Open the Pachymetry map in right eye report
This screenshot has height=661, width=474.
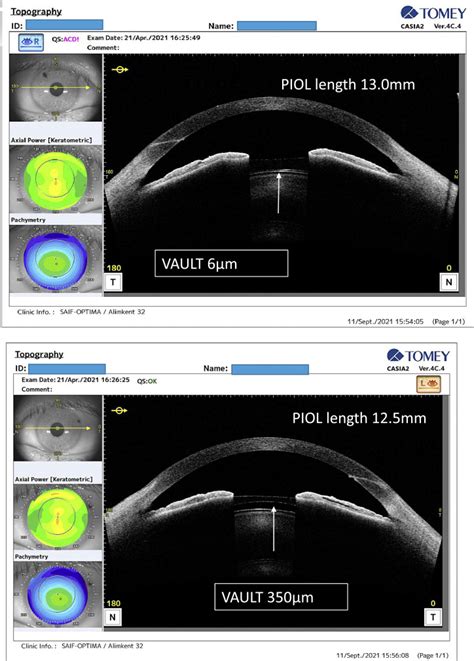pyautogui.click(x=56, y=258)
